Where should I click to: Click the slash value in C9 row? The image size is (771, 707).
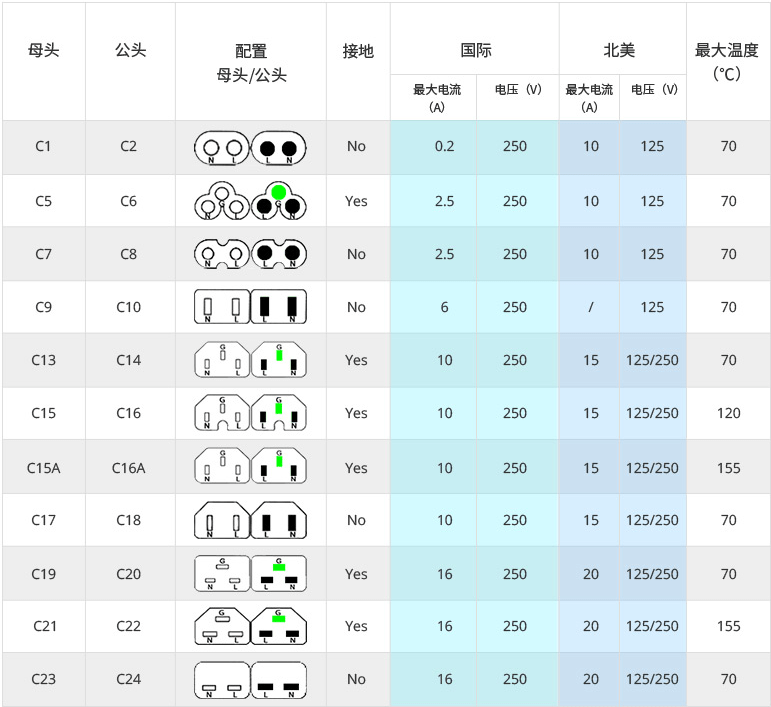click(591, 307)
